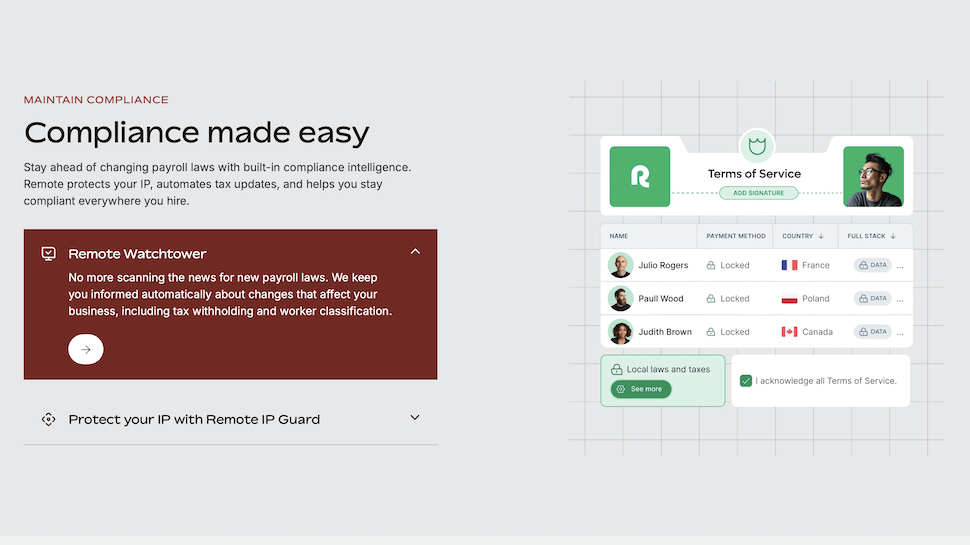Click the man's photo on green background
The image size is (970, 545).
click(873, 176)
